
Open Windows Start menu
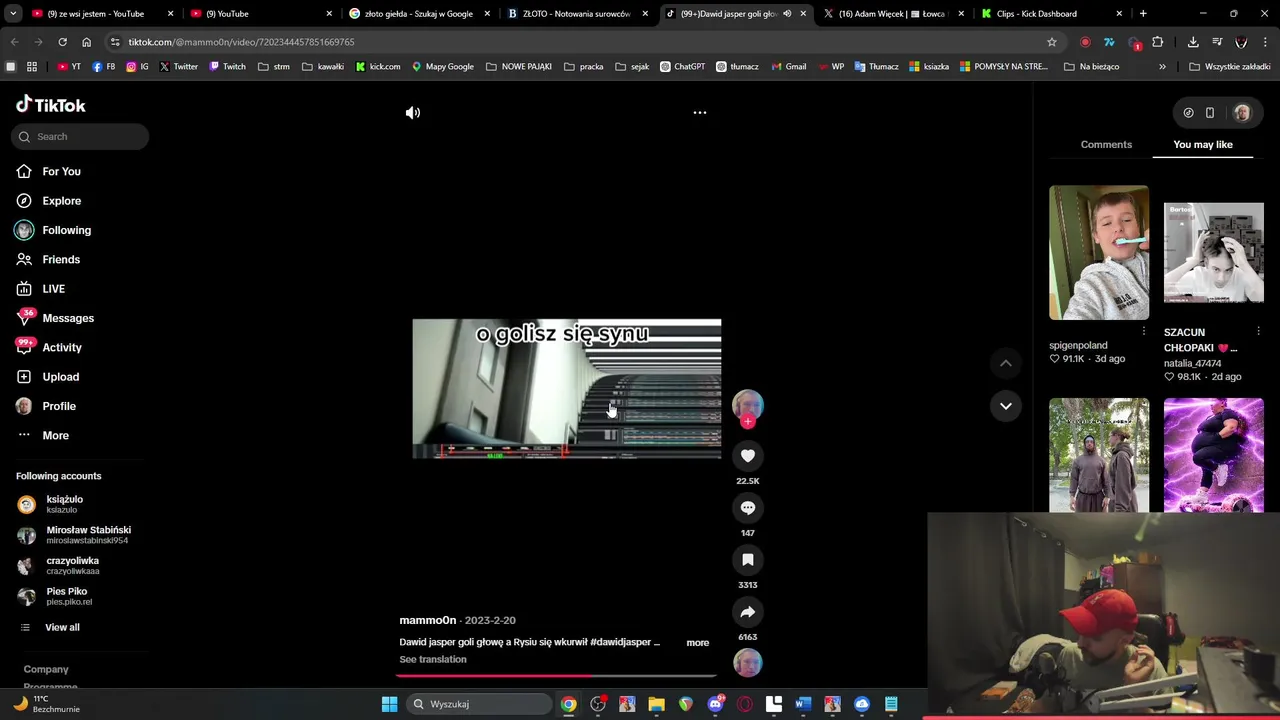click(389, 704)
